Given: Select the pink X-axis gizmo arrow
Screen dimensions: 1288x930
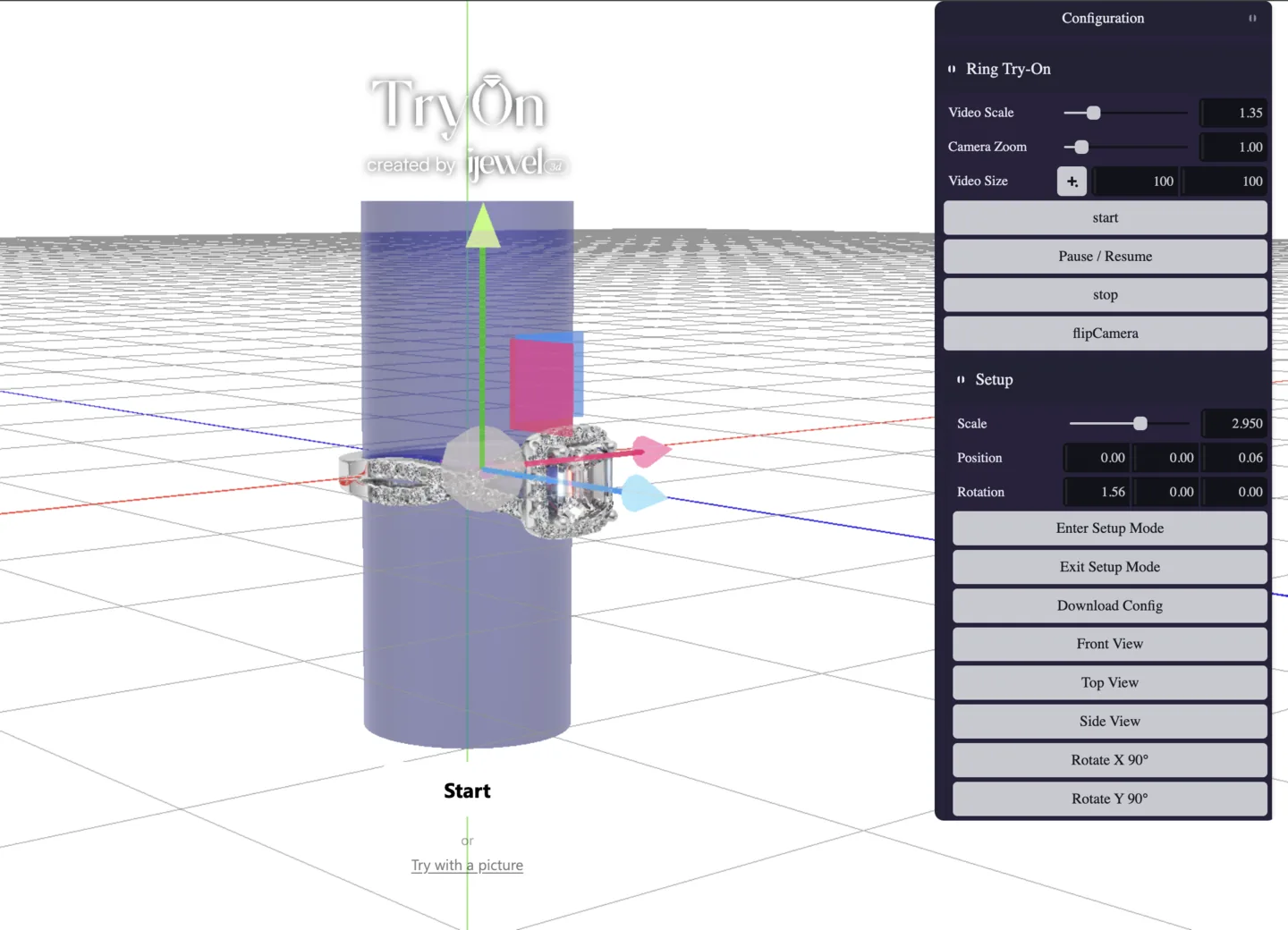Looking at the screenshot, I should tap(651, 451).
